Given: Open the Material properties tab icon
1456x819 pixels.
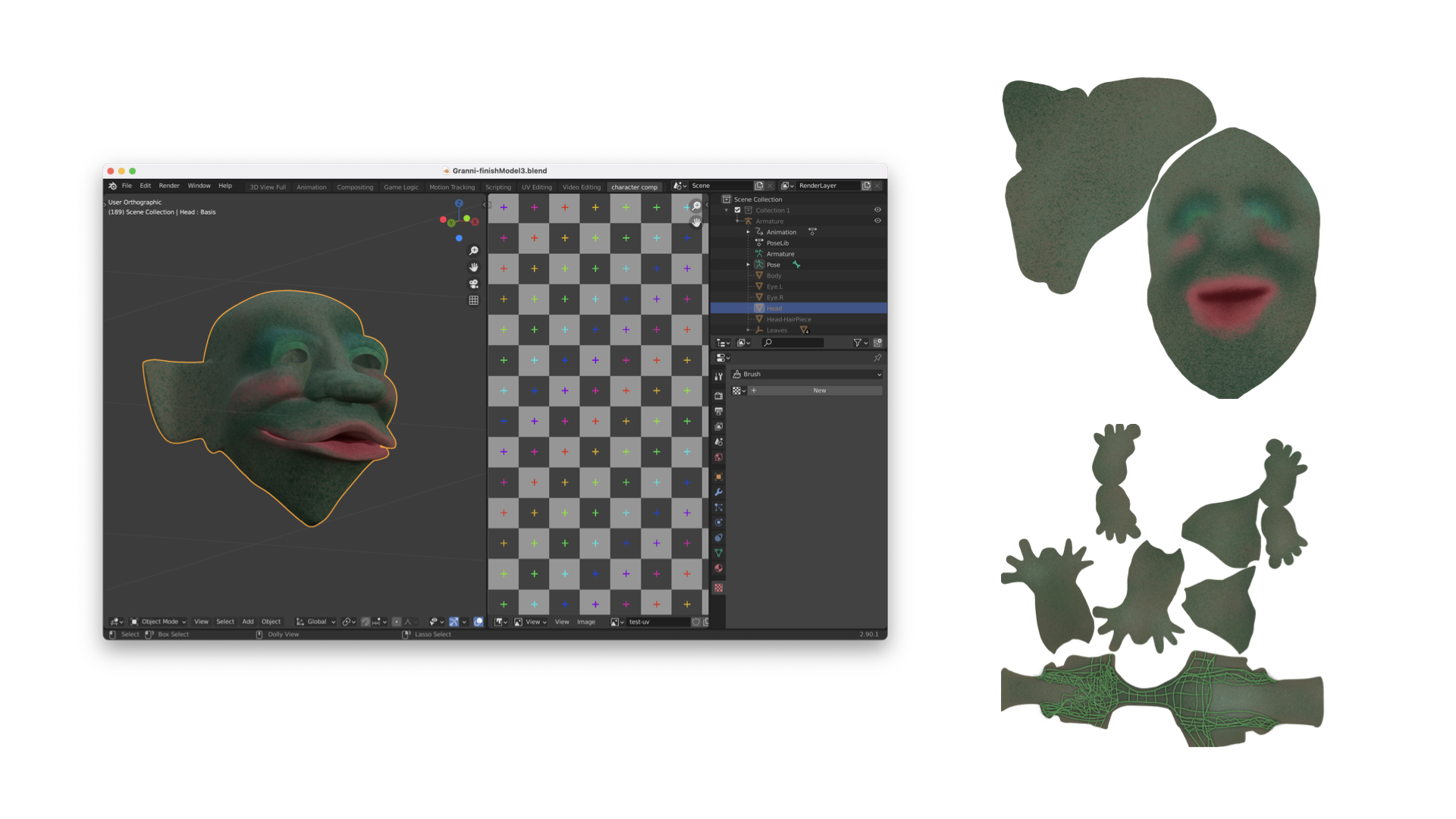Looking at the screenshot, I should (719, 568).
